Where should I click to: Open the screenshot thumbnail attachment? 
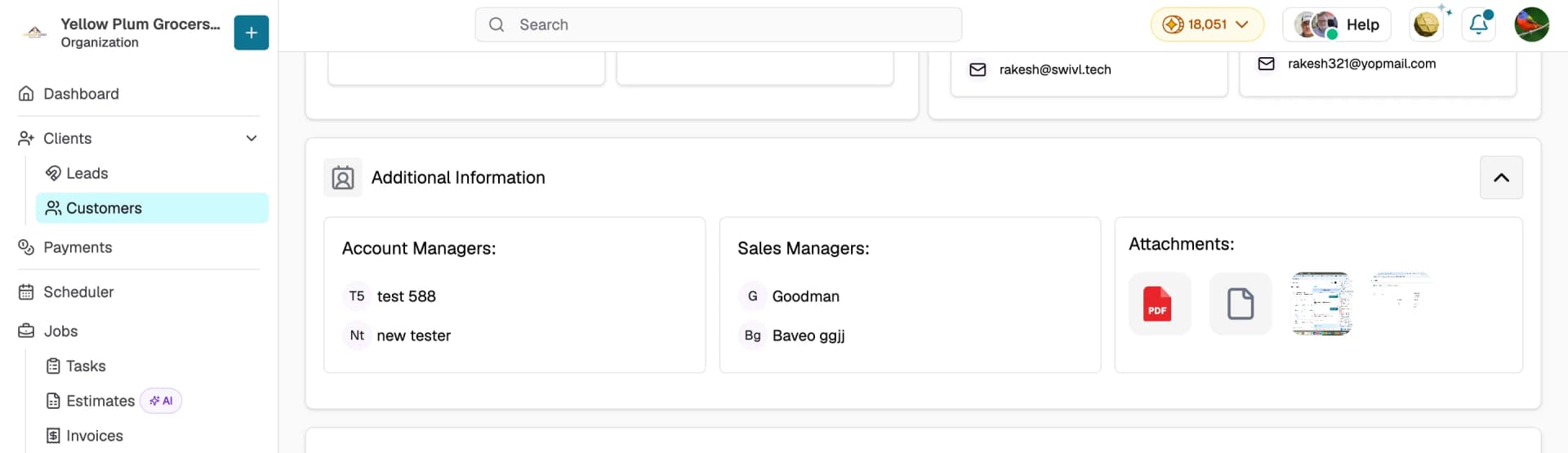(1321, 304)
